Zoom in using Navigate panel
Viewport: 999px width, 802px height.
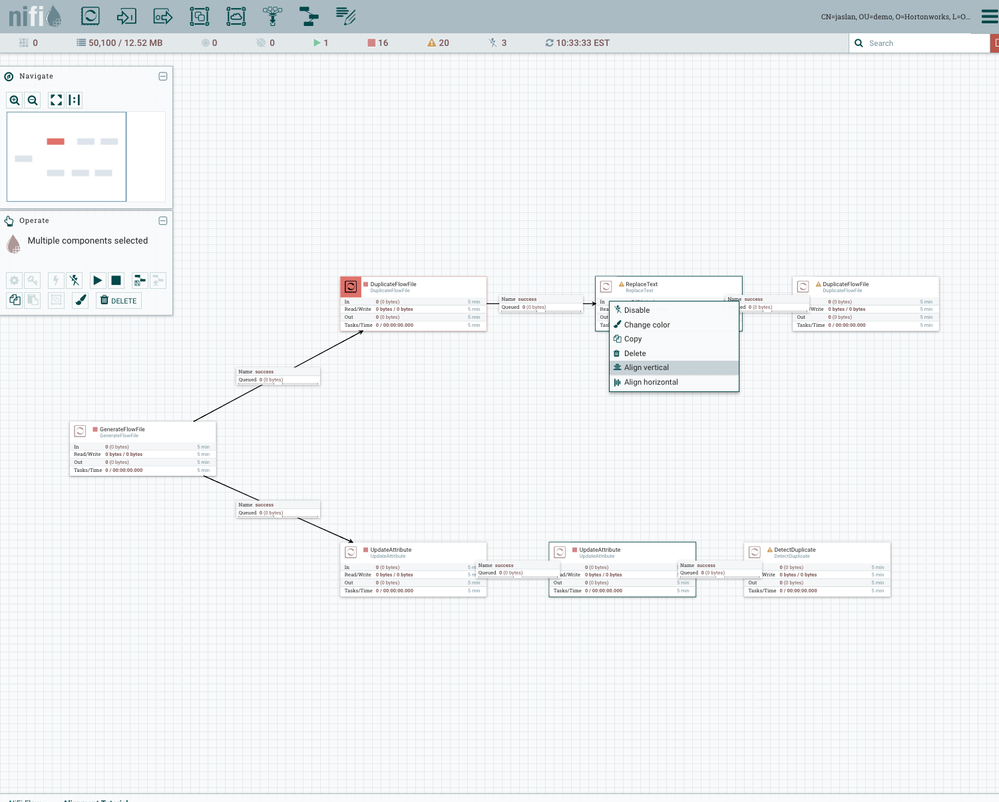pyautogui.click(x=15, y=100)
